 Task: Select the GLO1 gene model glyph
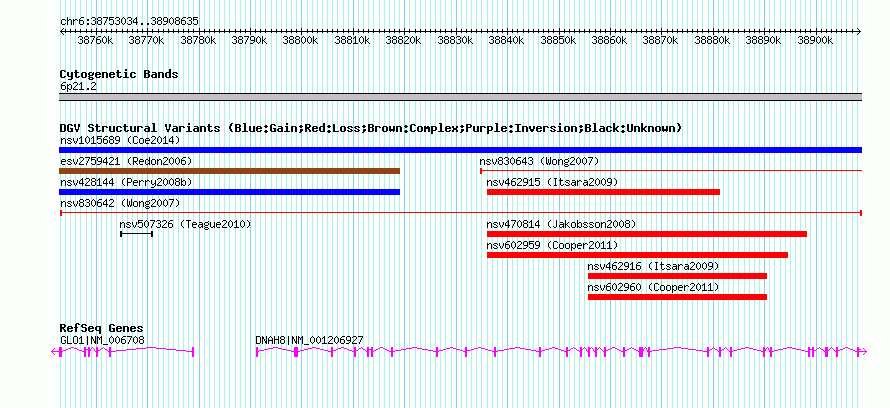123,352
